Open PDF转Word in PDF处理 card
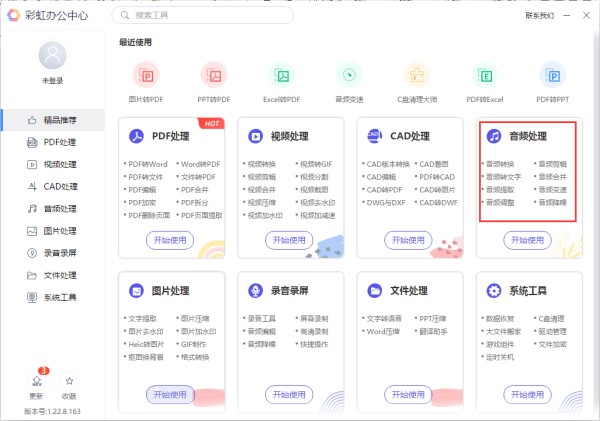This screenshot has width=600, height=421. 148,164
